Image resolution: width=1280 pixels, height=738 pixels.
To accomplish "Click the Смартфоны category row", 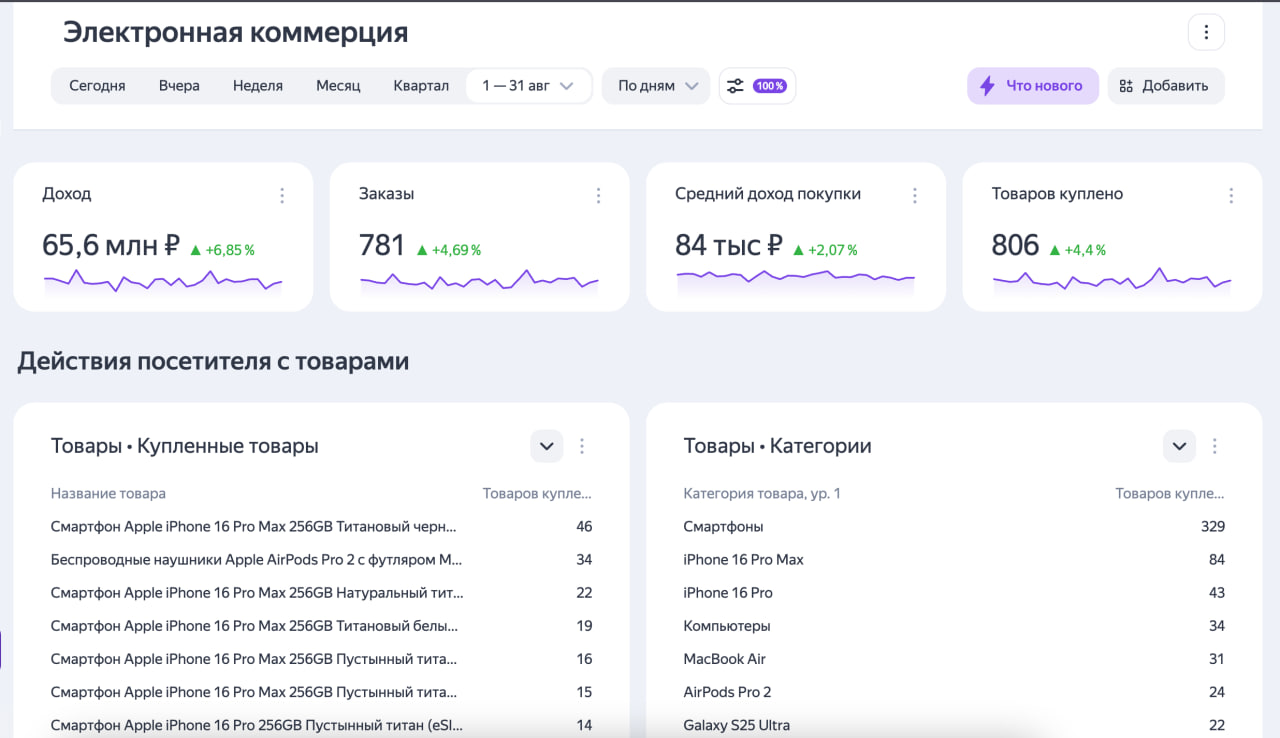I will pyautogui.click(x=723, y=526).
